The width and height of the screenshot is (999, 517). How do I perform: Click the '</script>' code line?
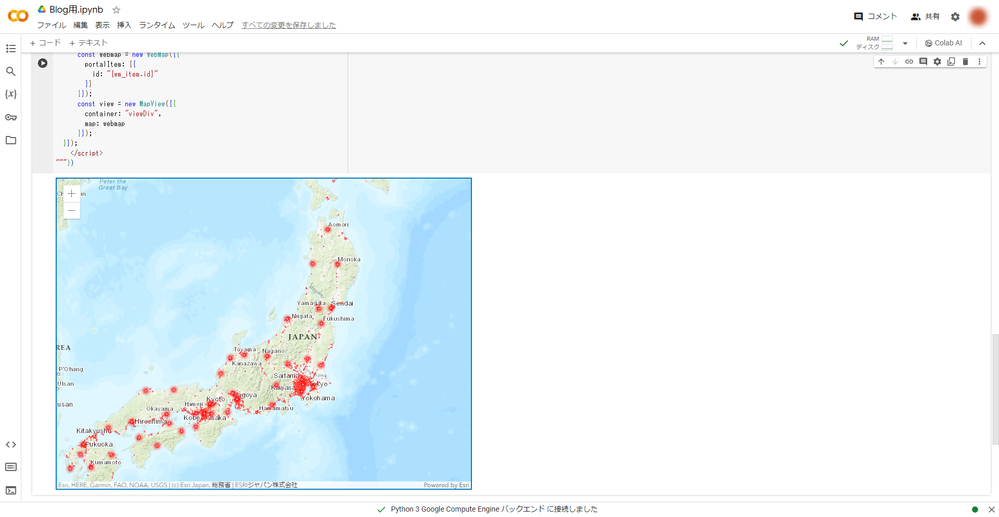[86, 153]
